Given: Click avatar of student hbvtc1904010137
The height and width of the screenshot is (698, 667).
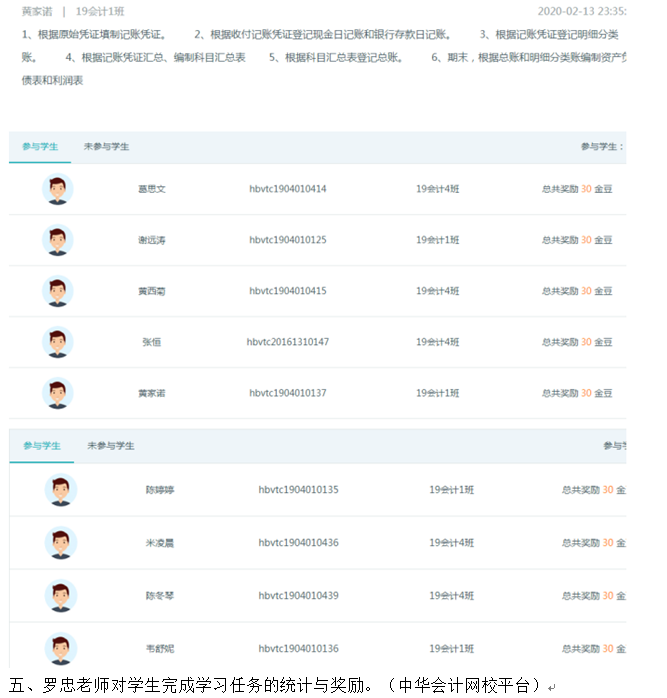Looking at the screenshot, I should pos(58,393).
